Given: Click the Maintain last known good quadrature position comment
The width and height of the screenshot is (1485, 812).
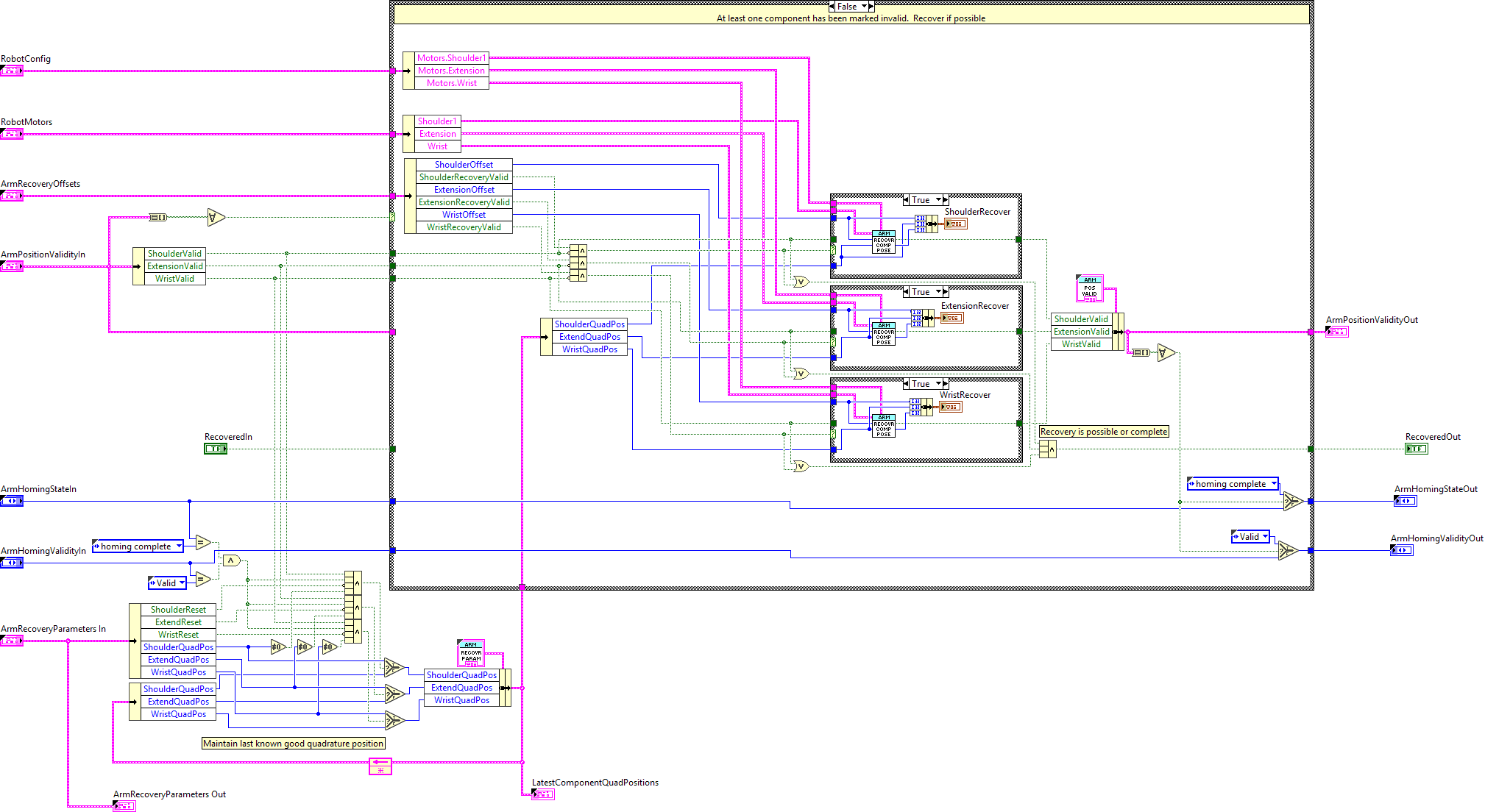Looking at the screenshot, I should pyautogui.click(x=293, y=744).
